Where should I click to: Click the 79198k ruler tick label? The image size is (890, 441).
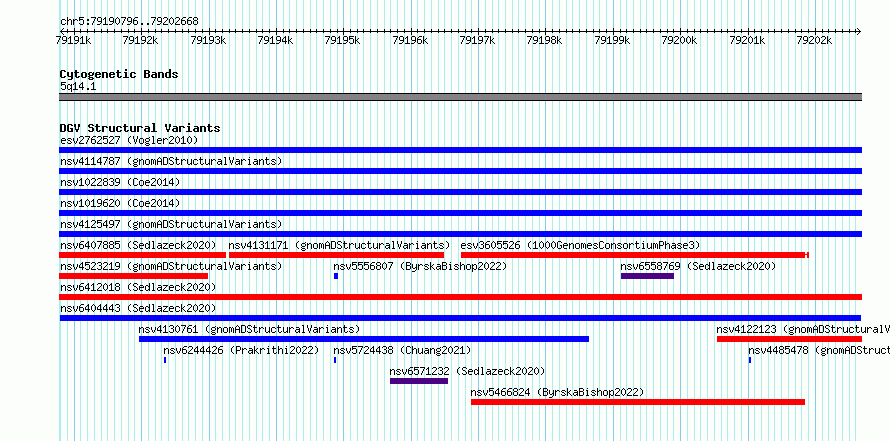point(545,40)
